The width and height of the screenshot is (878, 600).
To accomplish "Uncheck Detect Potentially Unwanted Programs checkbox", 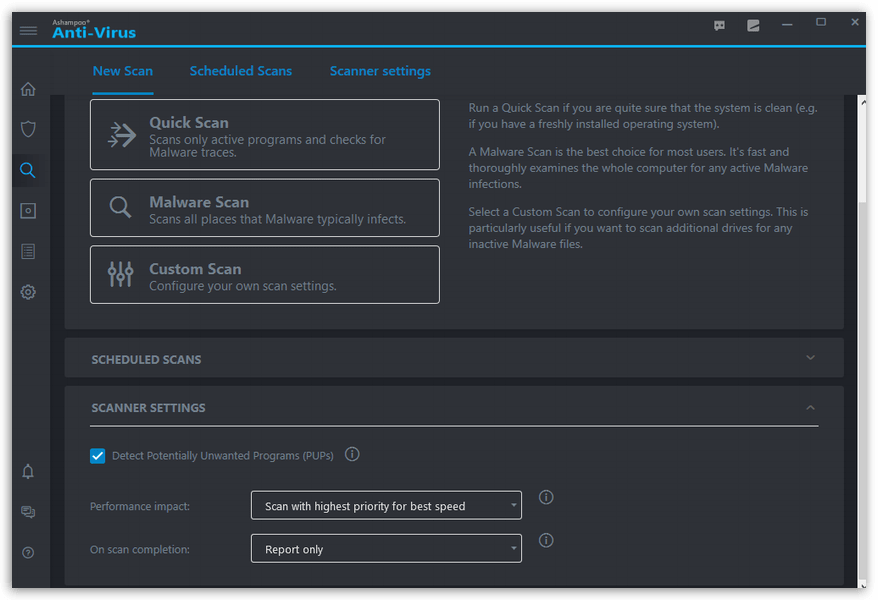I will pyautogui.click(x=98, y=456).
